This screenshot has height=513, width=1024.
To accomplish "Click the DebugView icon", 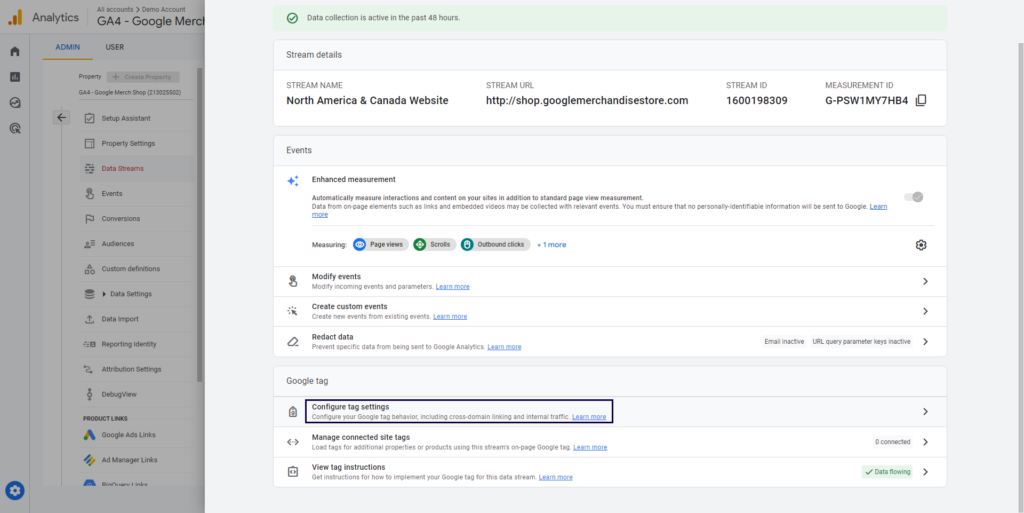I will tap(89, 394).
